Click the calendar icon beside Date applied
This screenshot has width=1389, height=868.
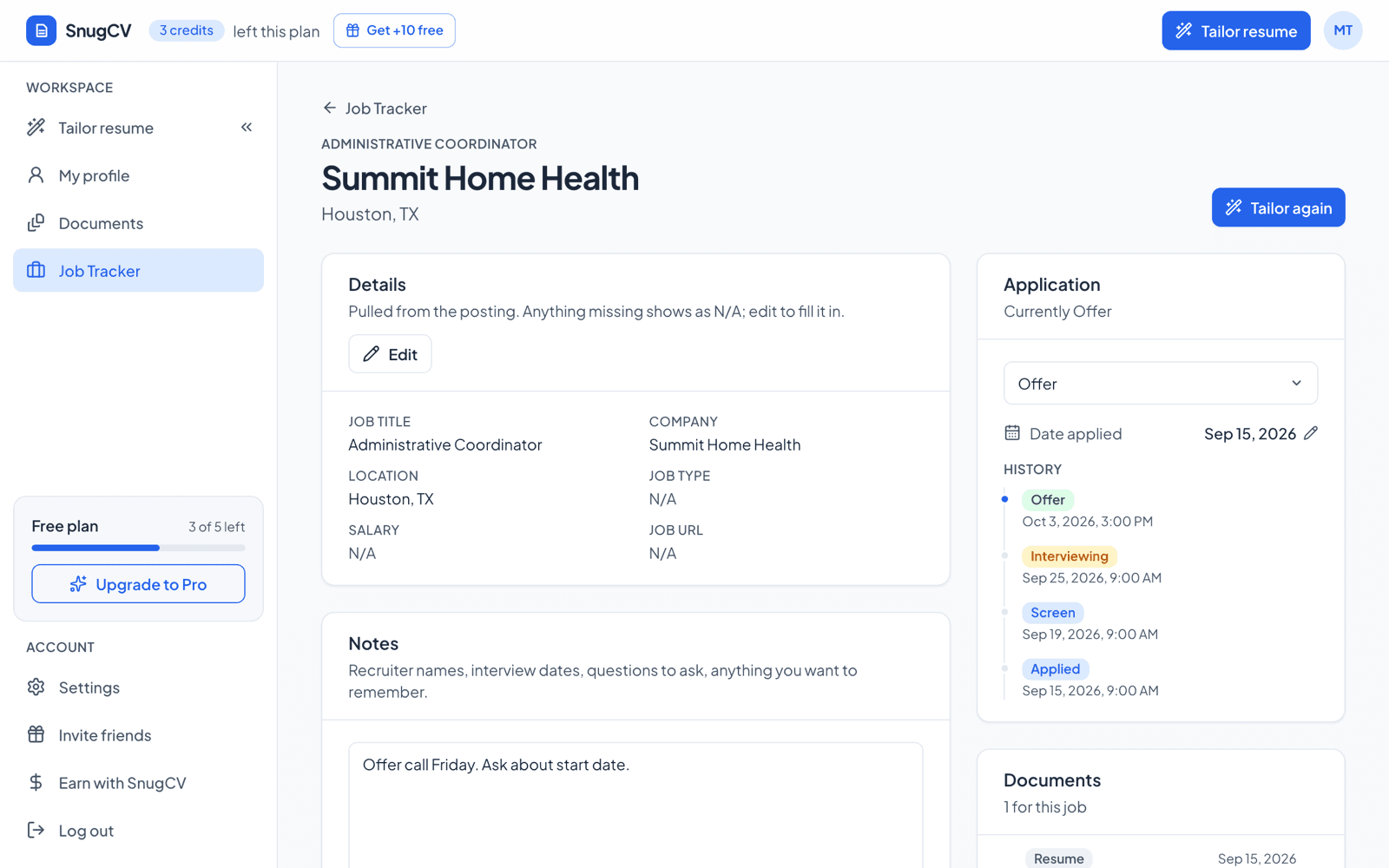pos(1012,433)
